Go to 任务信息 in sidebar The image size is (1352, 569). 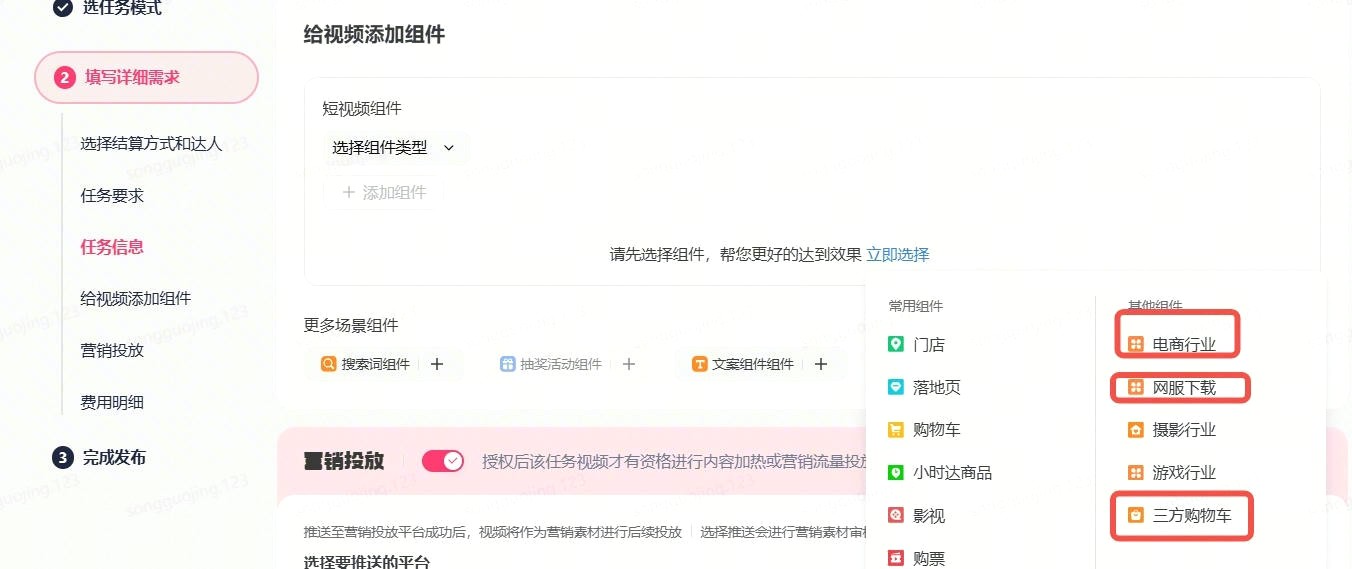pyautogui.click(x=112, y=247)
